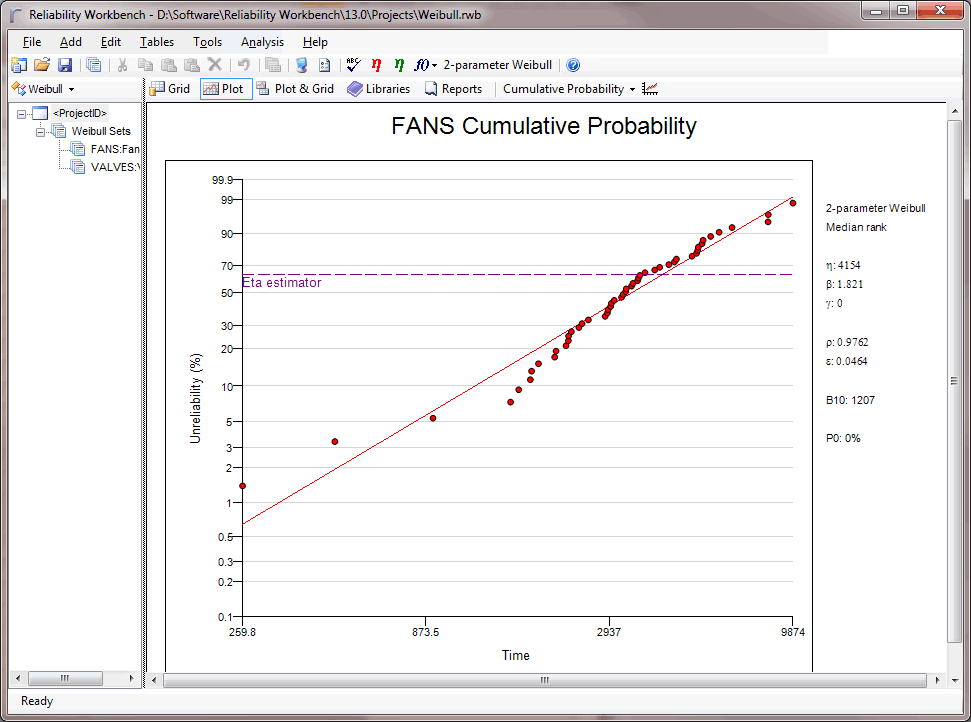Select the Plot & Grid view

tap(295, 89)
